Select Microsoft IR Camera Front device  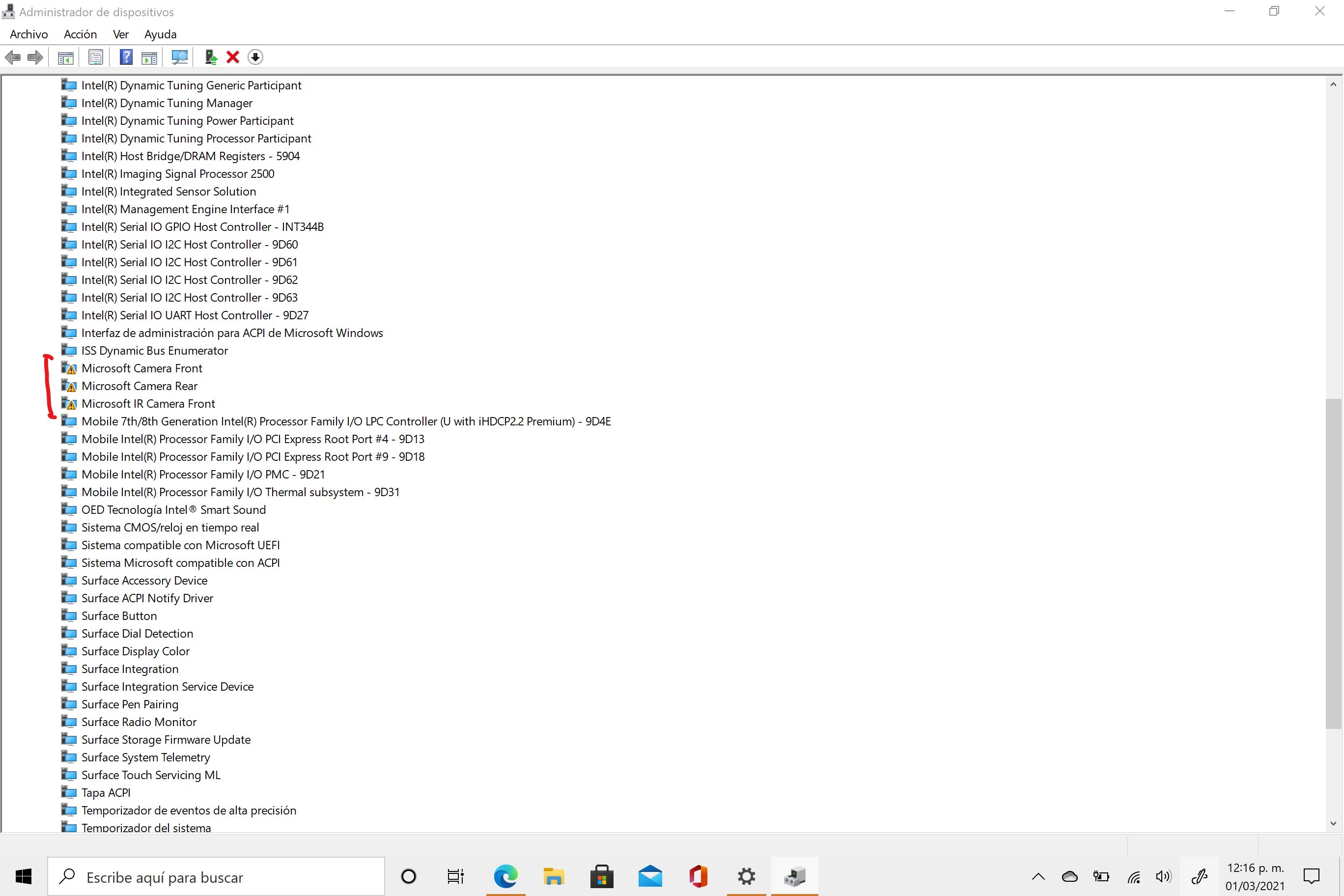point(148,404)
